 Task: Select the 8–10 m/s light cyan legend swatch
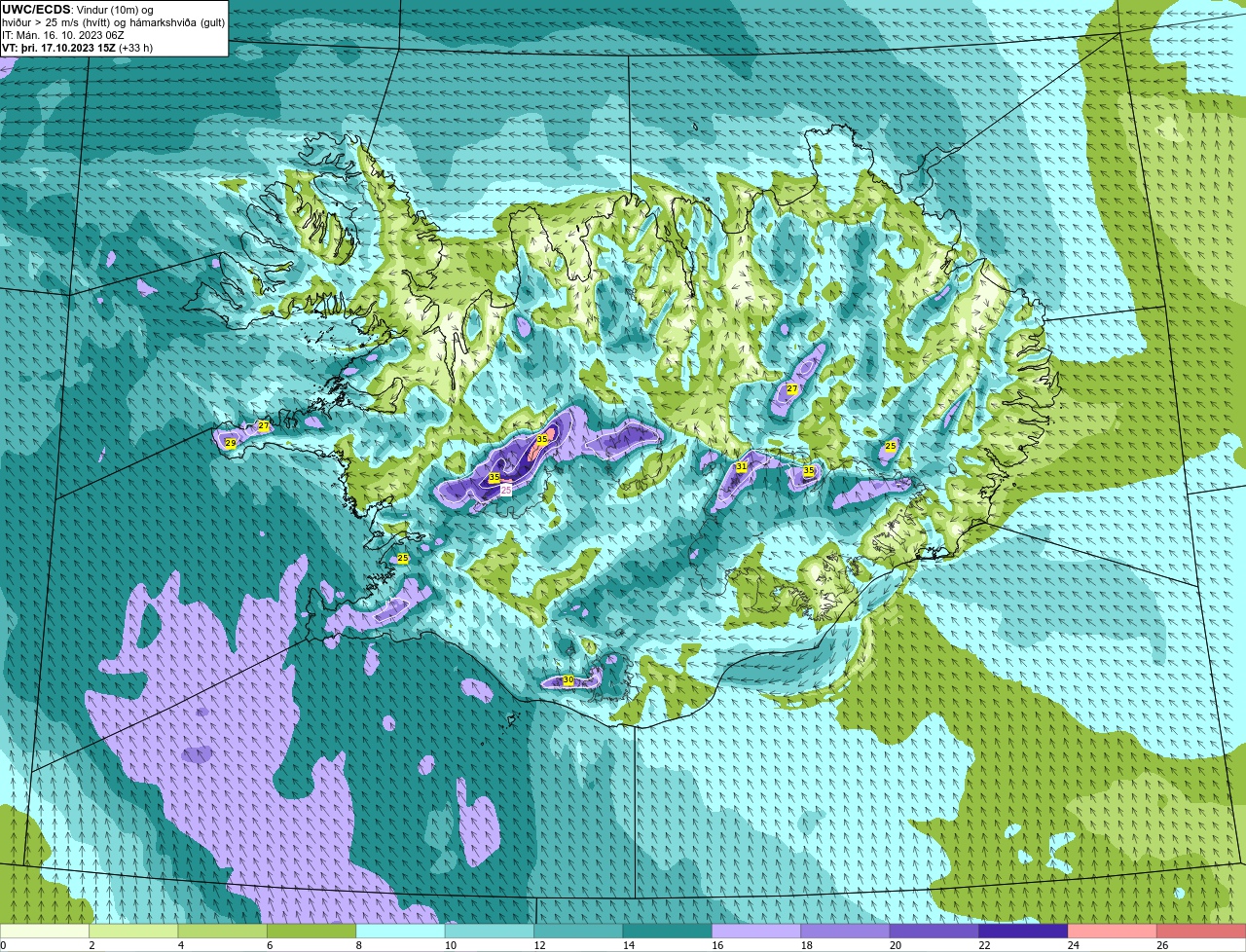point(401,932)
